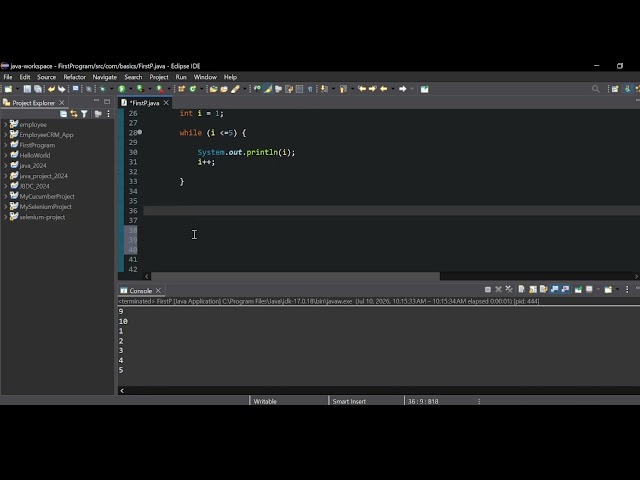Toggle Show Console on standard error change

click(x=565, y=289)
